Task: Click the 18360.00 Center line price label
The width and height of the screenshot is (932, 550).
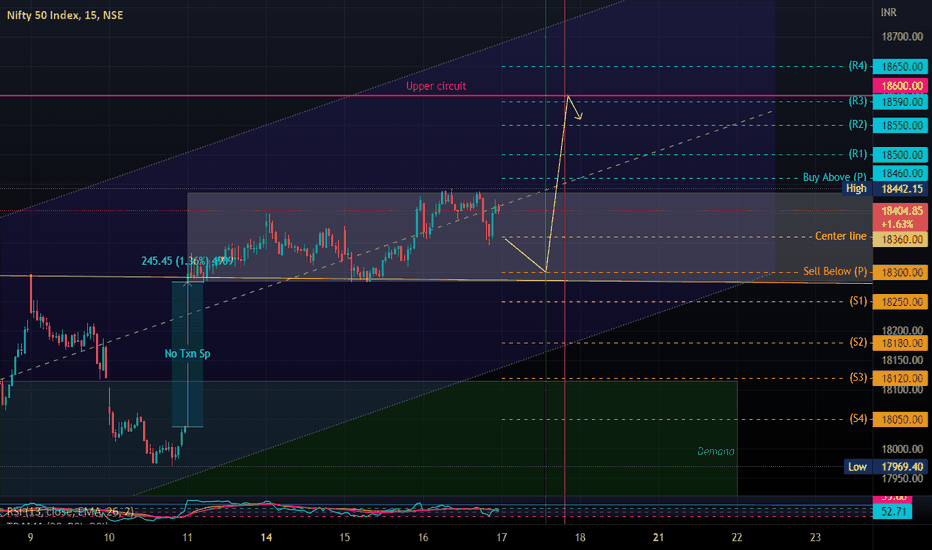Action: (900, 239)
